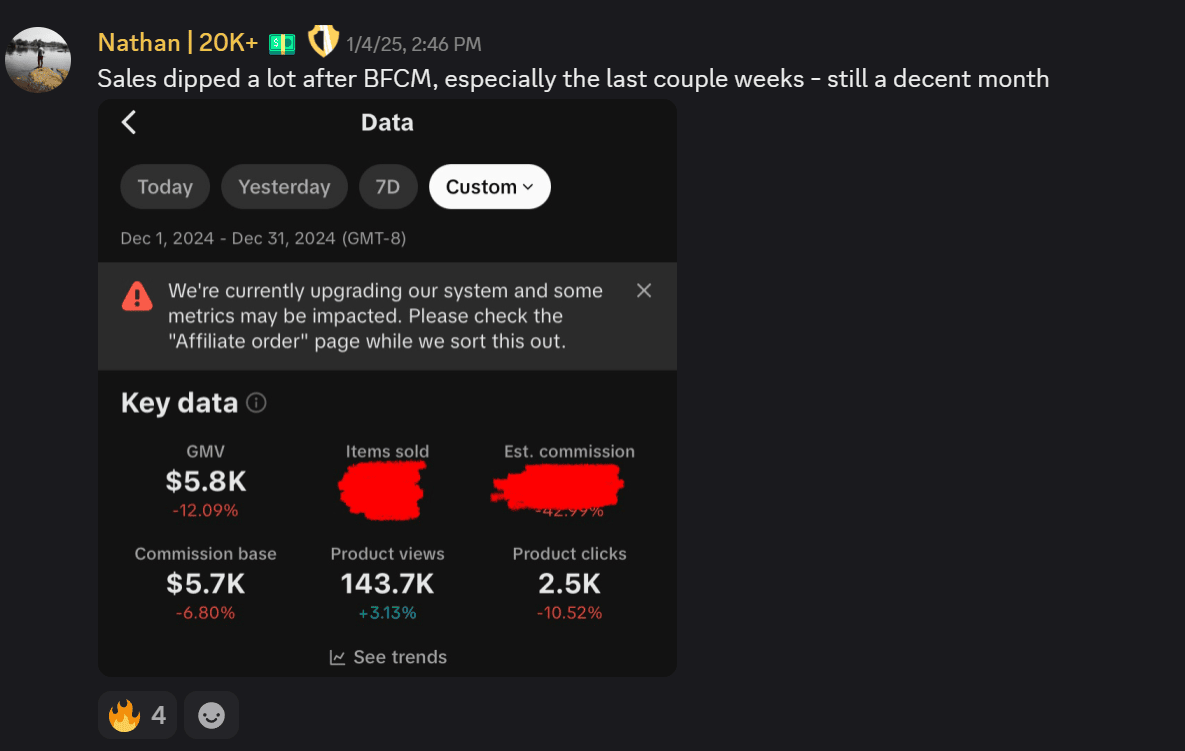Click the gold shield badge icon
The width and height of the screenshot is (1185, 751).
pos(322,41)
